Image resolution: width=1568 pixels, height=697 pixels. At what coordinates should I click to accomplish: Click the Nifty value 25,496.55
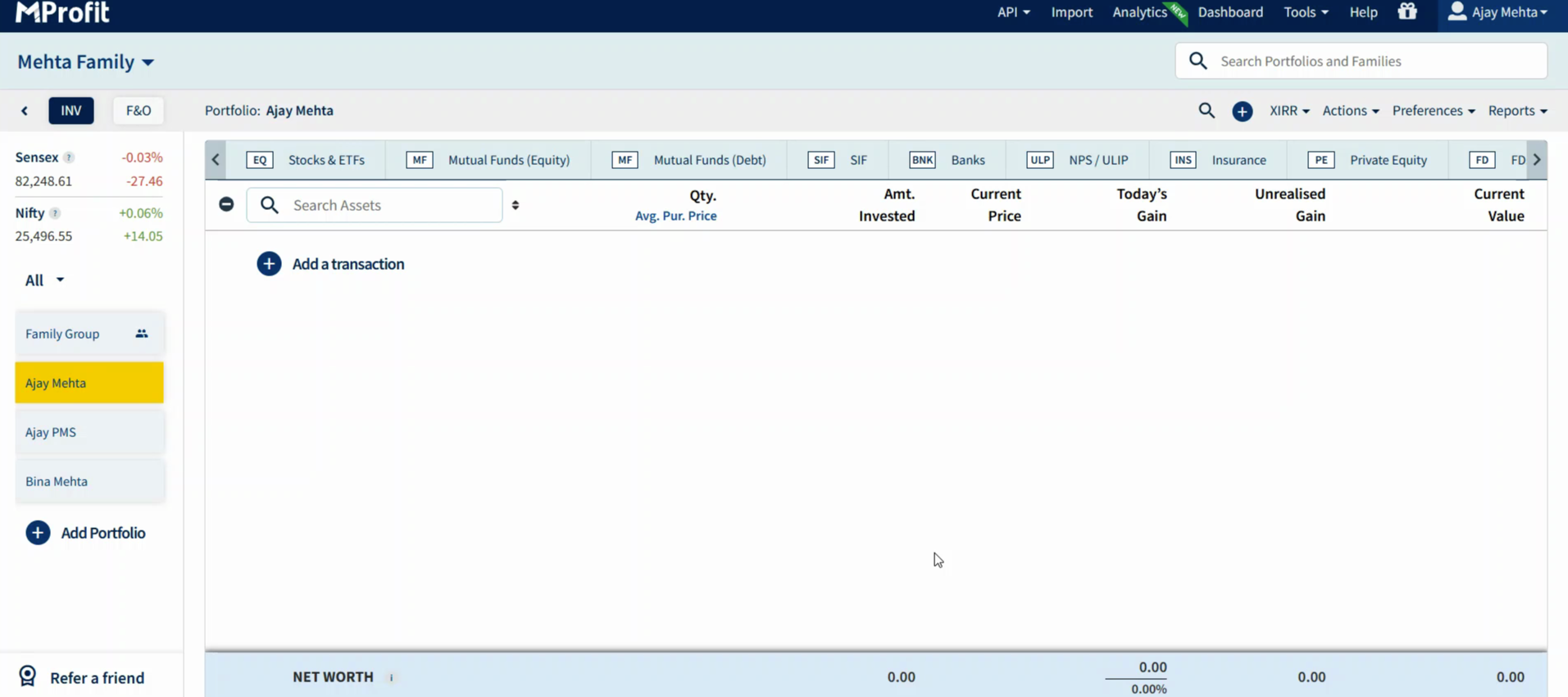click(x=43, y=236)
